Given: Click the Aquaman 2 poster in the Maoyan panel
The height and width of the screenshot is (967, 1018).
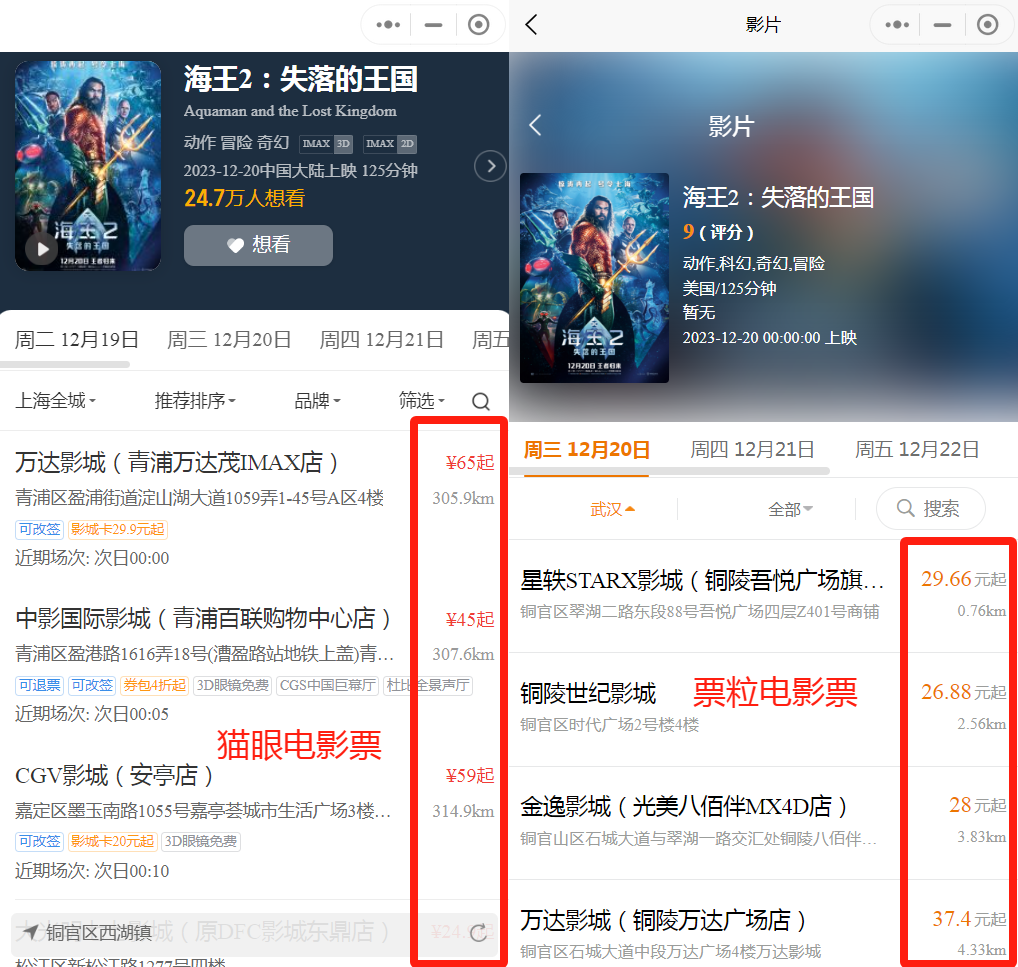Looking at the screenshot, I should pos(88,166).
